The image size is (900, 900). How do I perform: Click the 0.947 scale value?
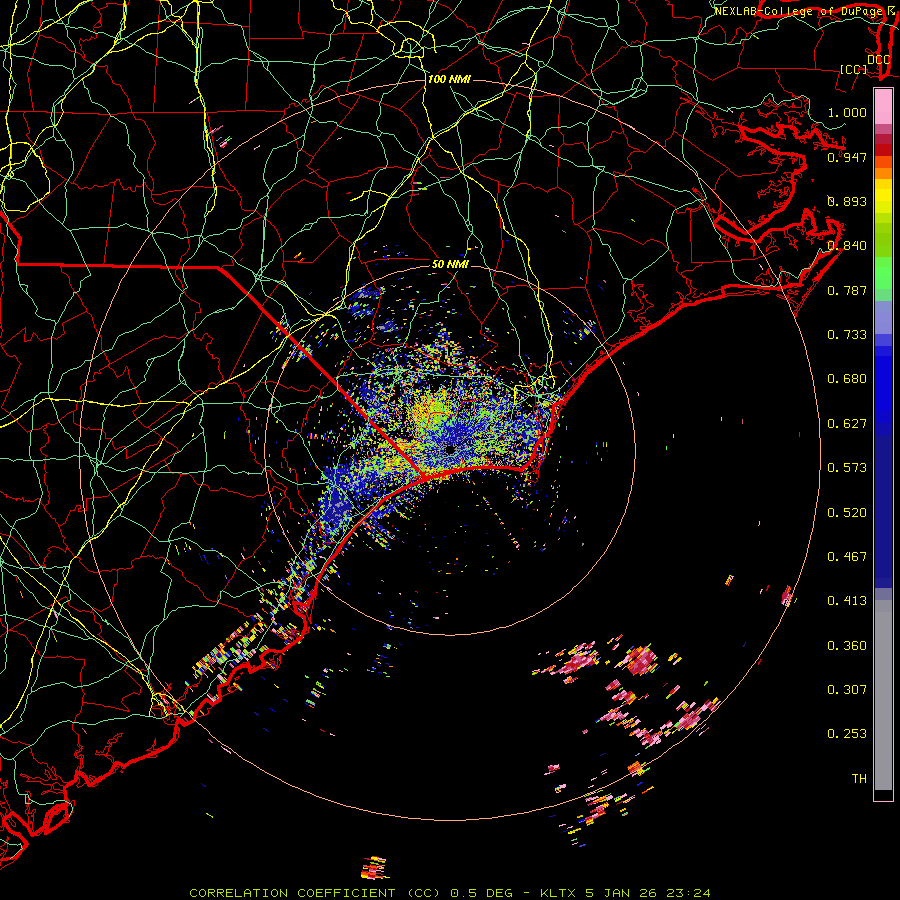pyautogui.click(x=847, y=157)
